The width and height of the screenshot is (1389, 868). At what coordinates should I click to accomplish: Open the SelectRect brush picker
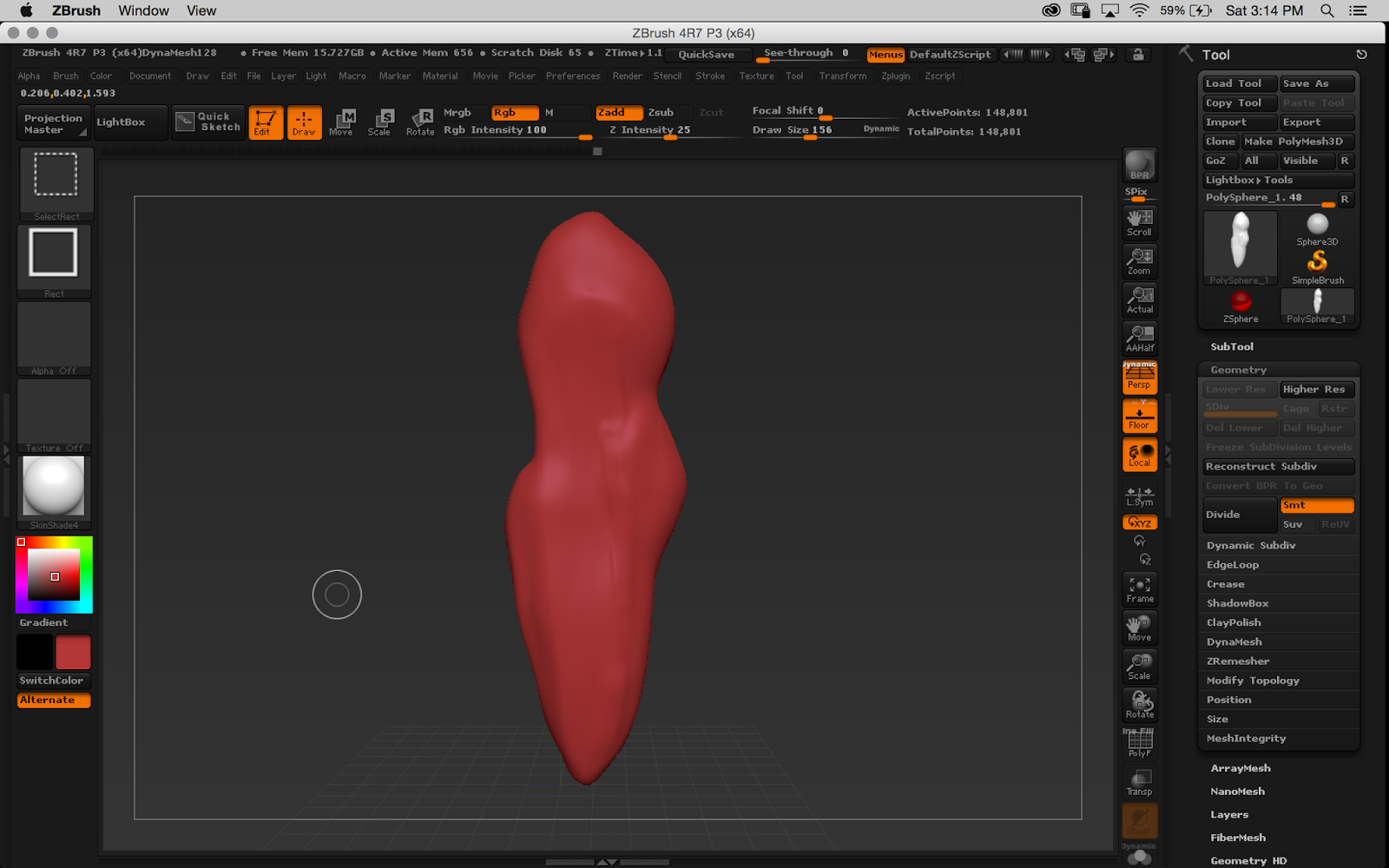tap(56, 184)
